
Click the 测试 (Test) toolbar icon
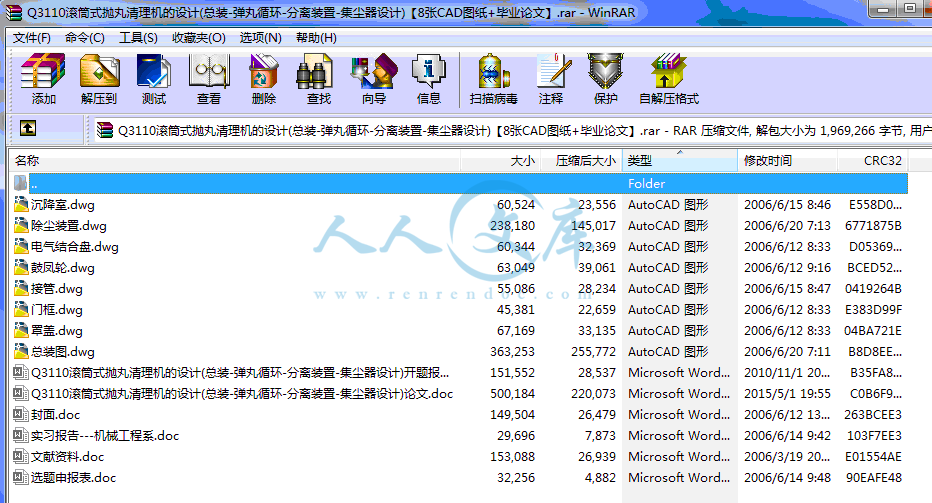154,78
